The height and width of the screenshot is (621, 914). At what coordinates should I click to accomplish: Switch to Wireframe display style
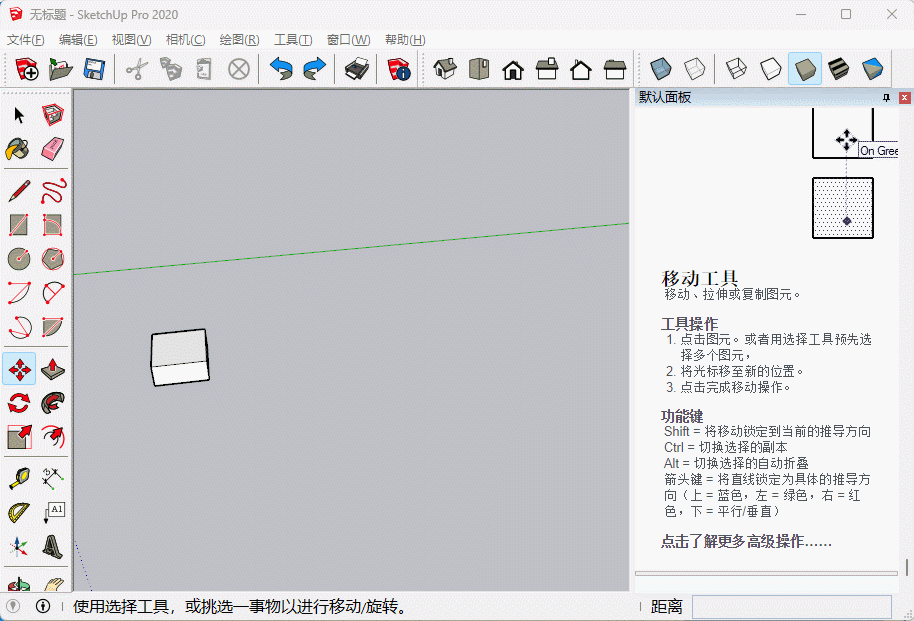tap(735, 69)
